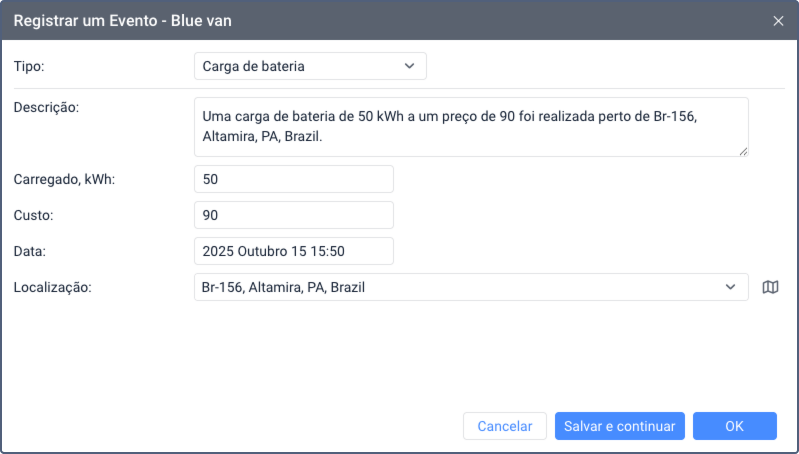Screen dimensions: 799x454
Task: Click the Carregado, kWh: label
Action: point(64,179)
